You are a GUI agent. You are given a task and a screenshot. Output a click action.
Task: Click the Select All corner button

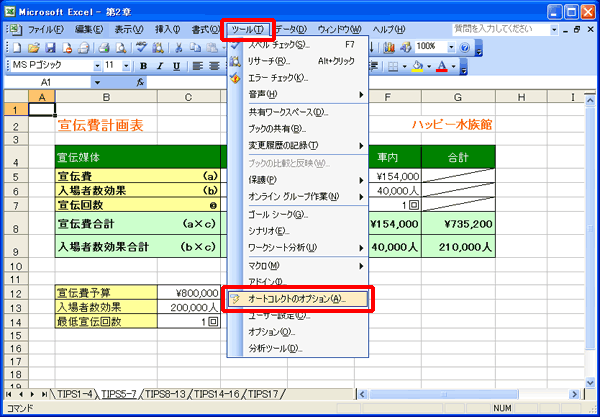[16, 97]
